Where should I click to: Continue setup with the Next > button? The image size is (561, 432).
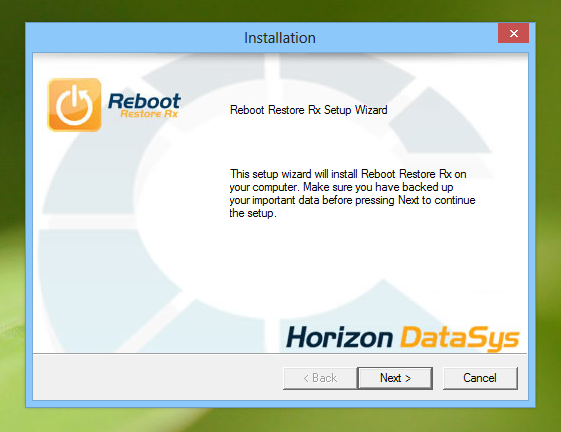click(395, 378)
